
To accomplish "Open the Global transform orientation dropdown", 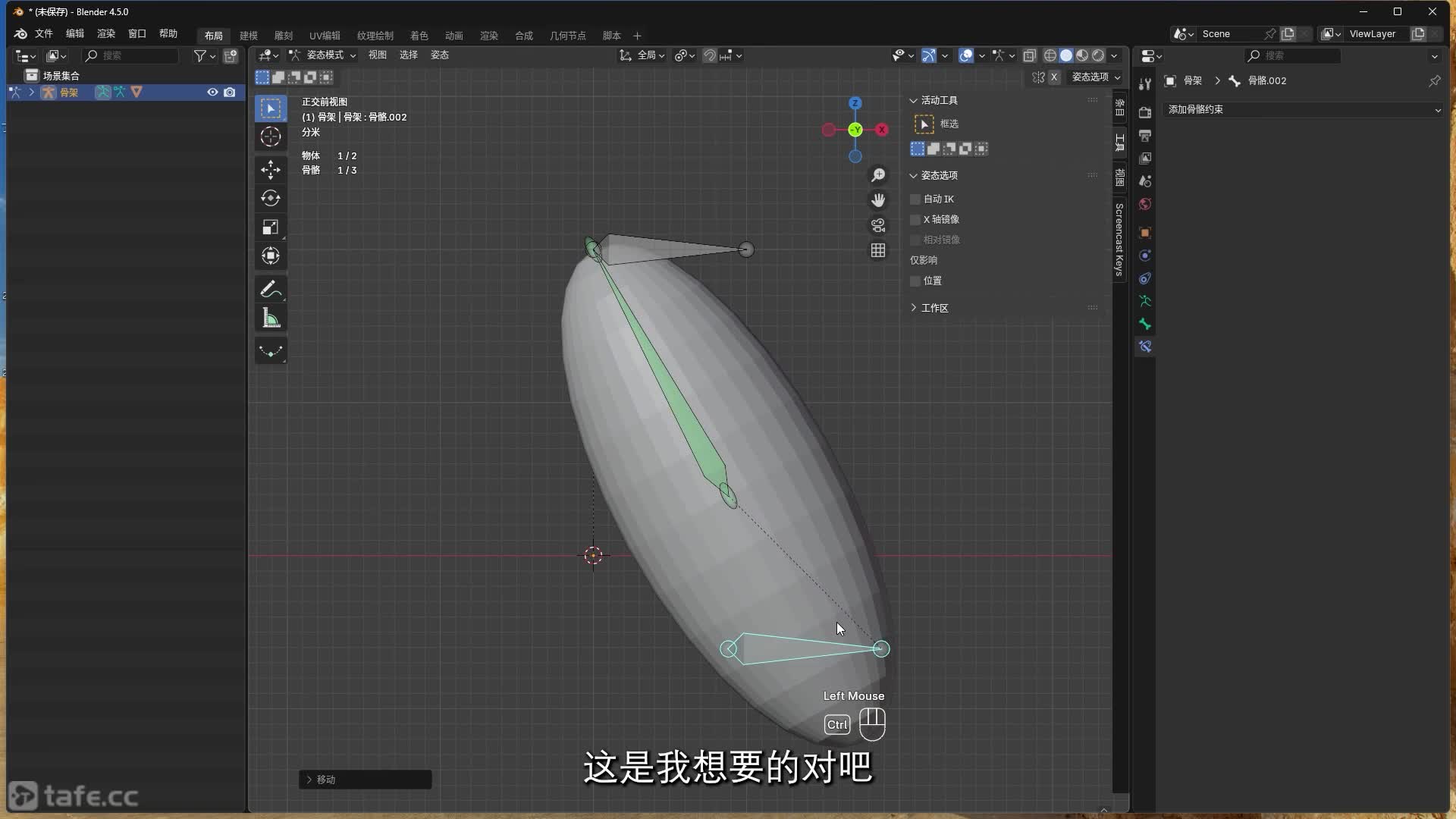I will (x=642, y=55).
